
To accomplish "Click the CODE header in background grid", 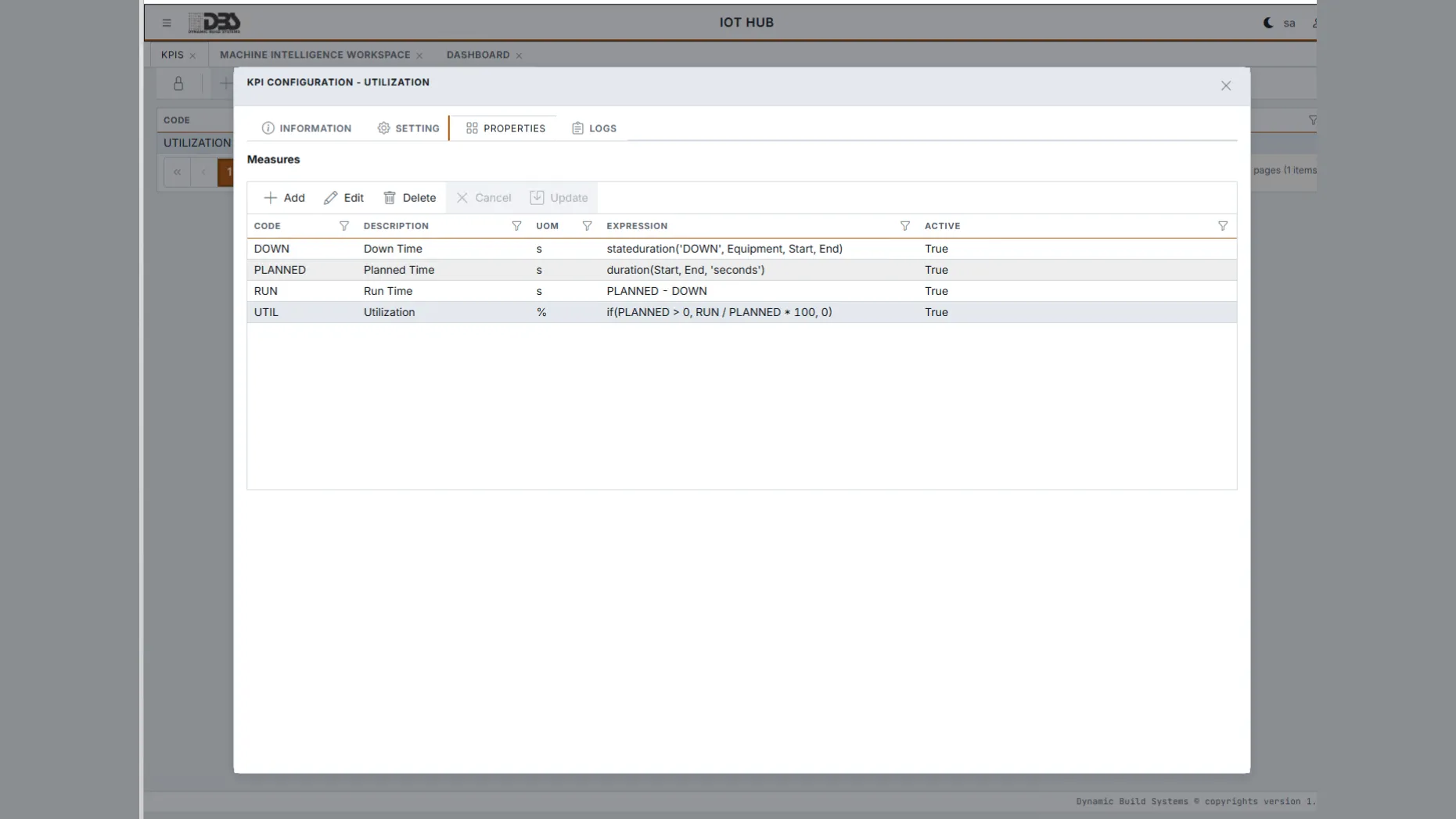I will point(177,120).
